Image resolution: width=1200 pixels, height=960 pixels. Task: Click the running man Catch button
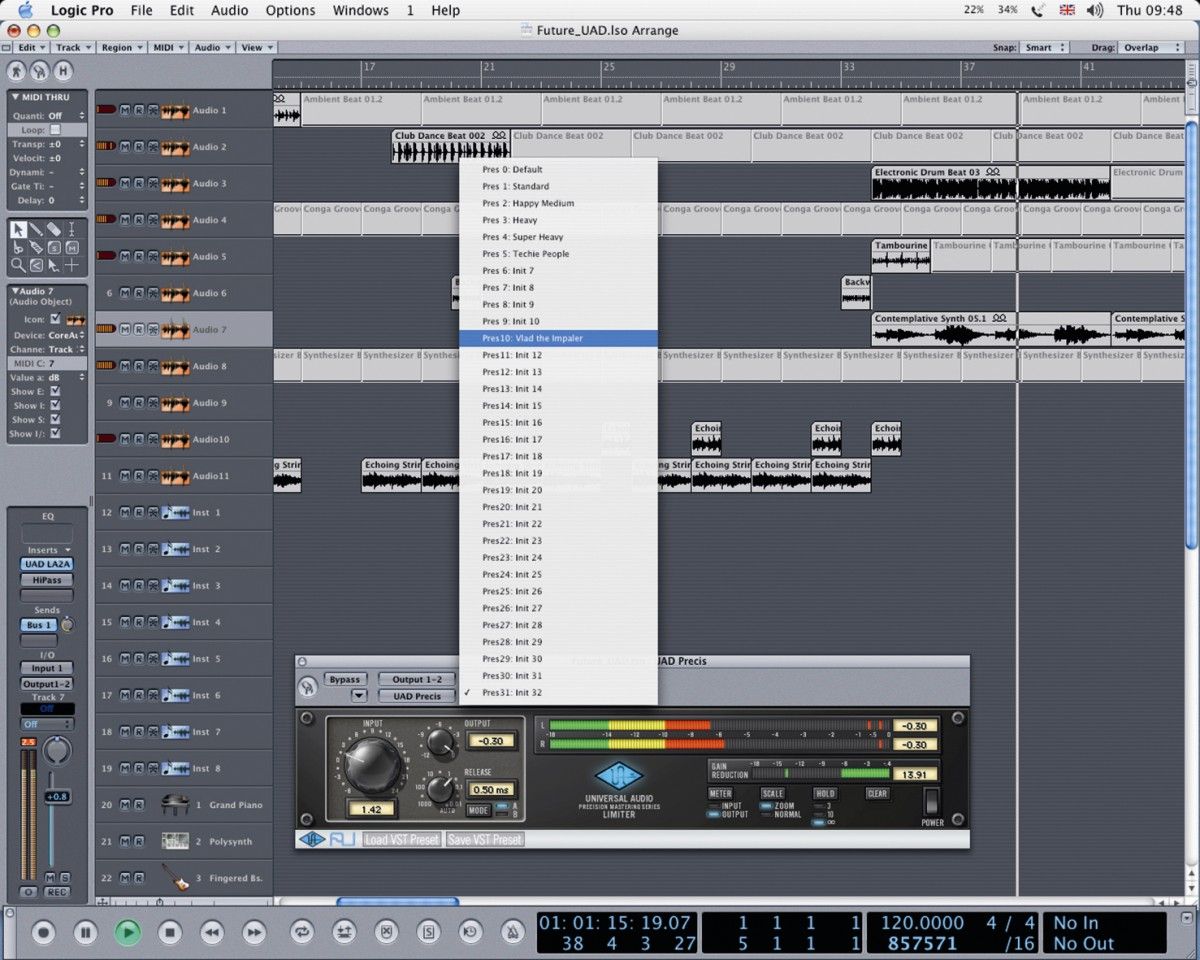(17, 71)
